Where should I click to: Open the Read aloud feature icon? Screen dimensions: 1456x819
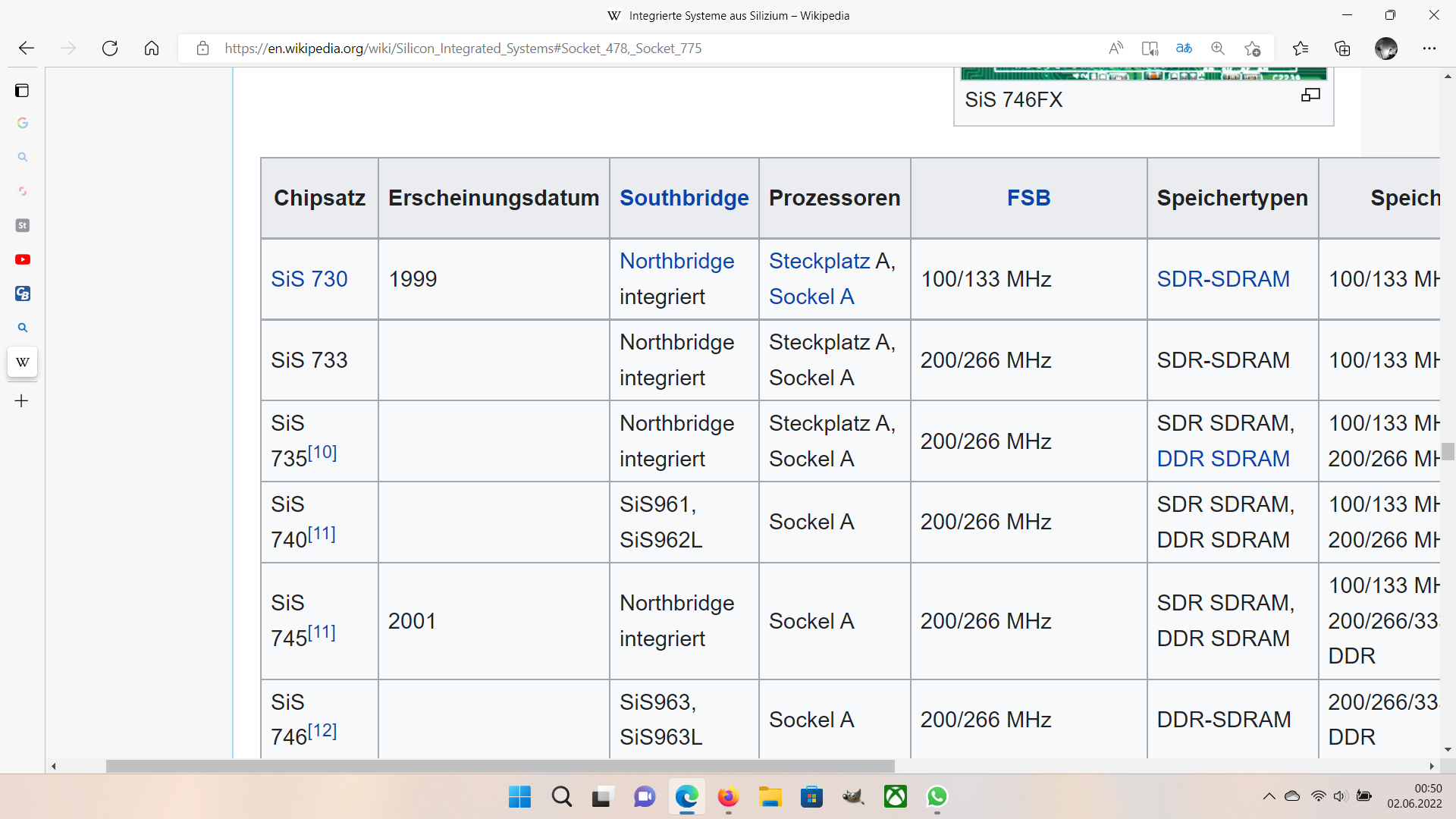1116,49
